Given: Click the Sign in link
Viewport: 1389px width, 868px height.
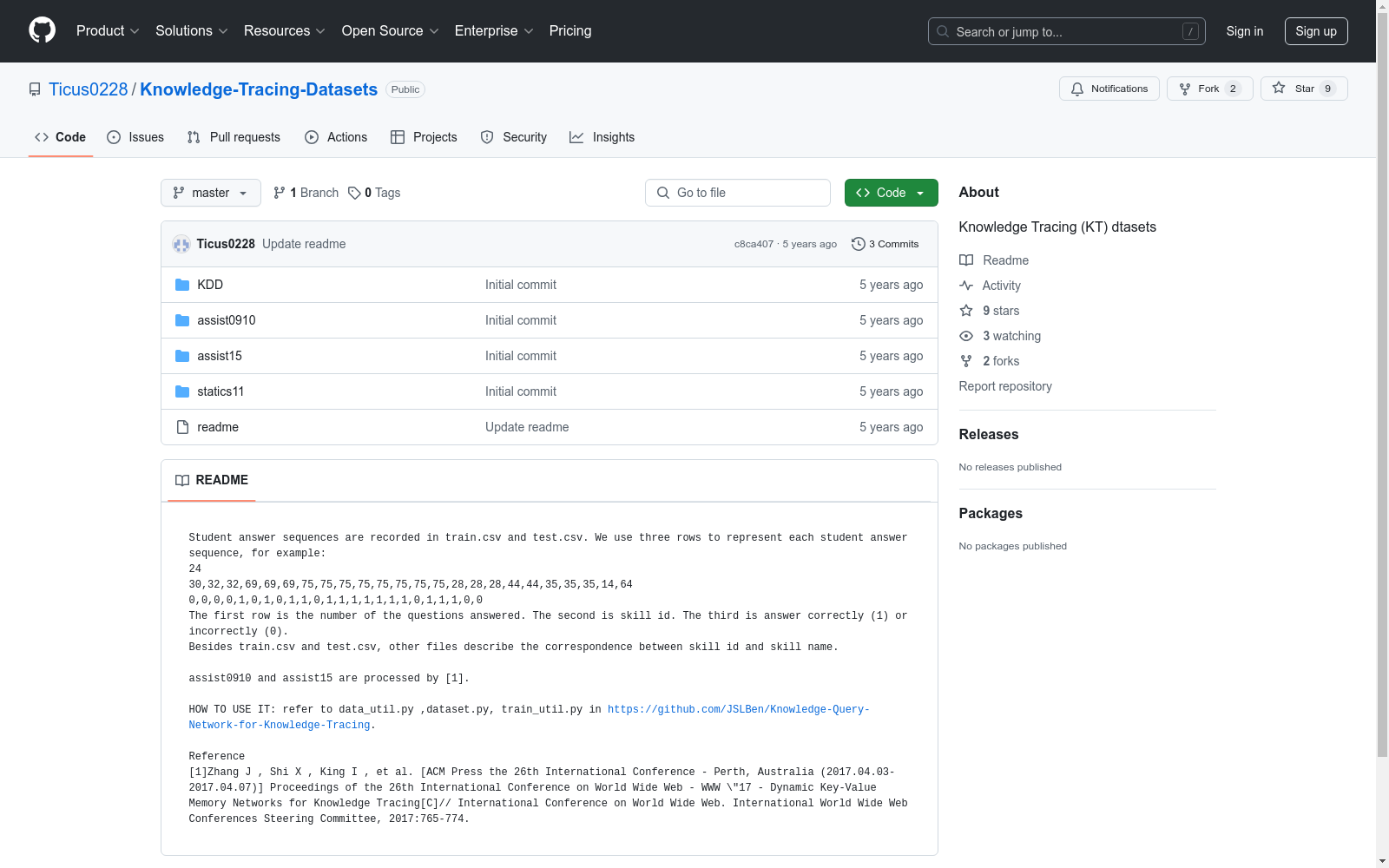Looking at the screenshot, I should tap(1245, 31).
